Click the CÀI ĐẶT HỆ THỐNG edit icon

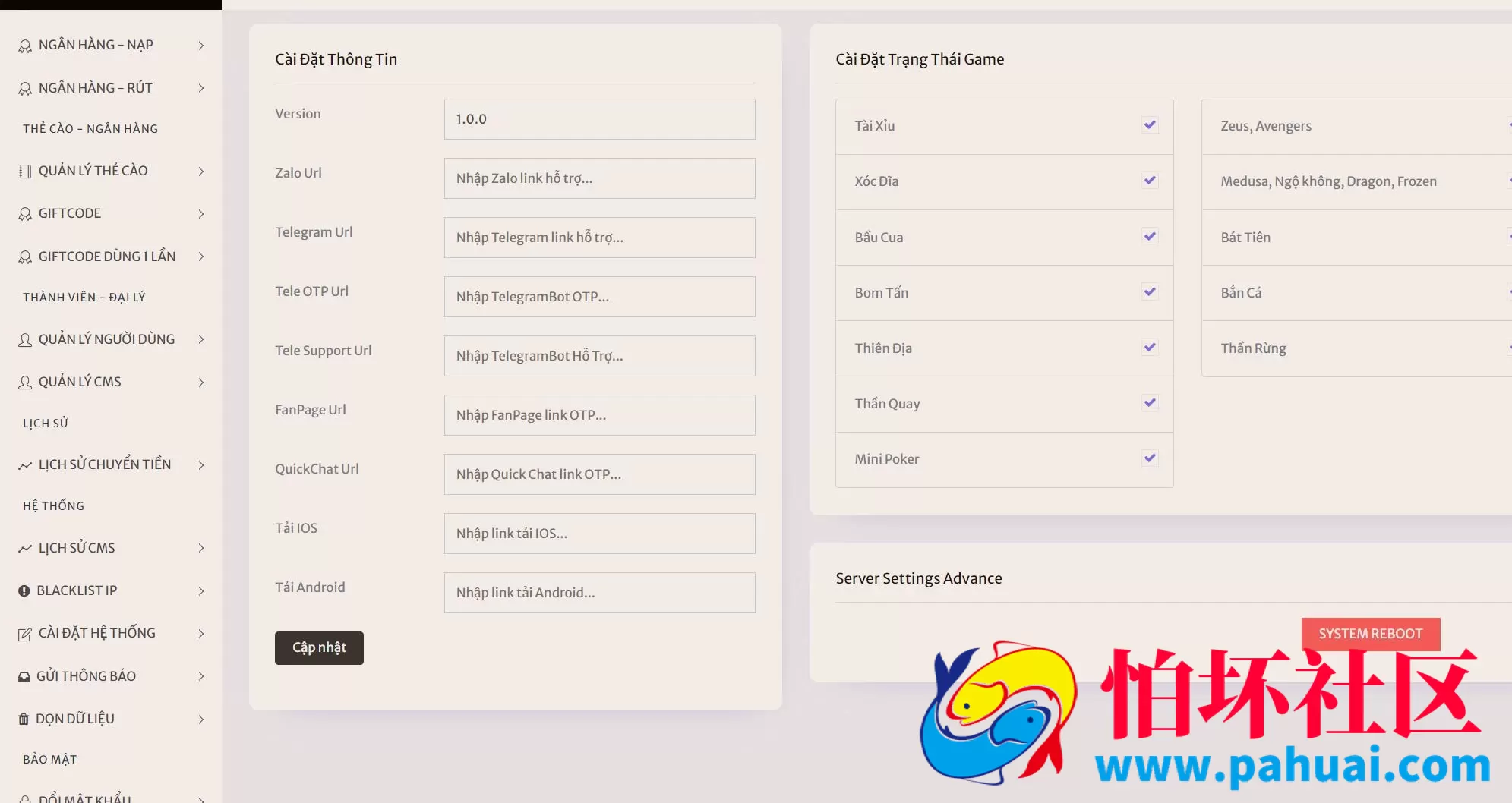pyautogui.click(x=25, y=634)
